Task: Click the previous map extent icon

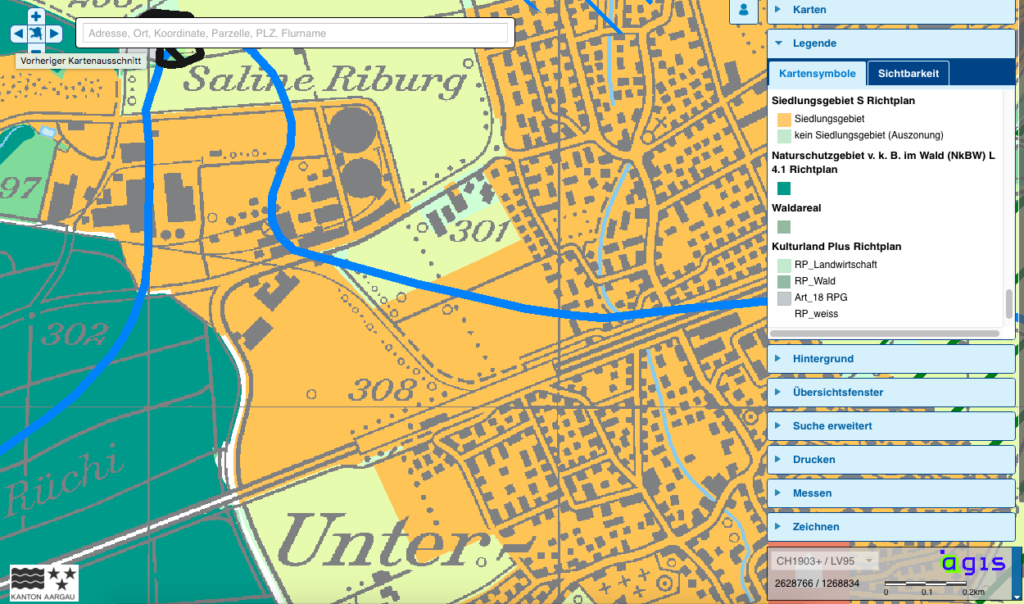Action: pos(36,34)
